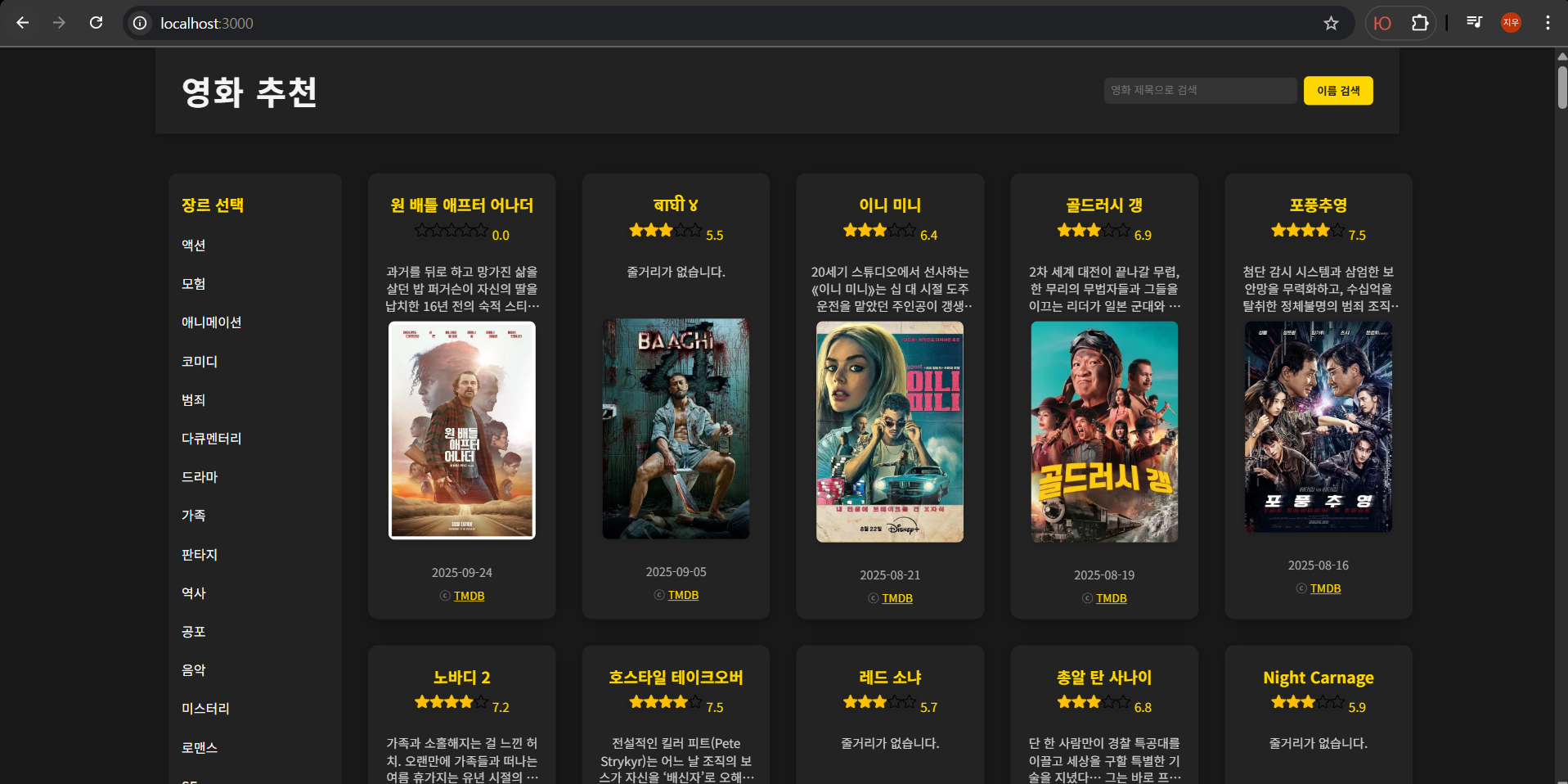Go back to the previous page
The width and height of the screenshot is (1568, 784).
pos(22,23)
